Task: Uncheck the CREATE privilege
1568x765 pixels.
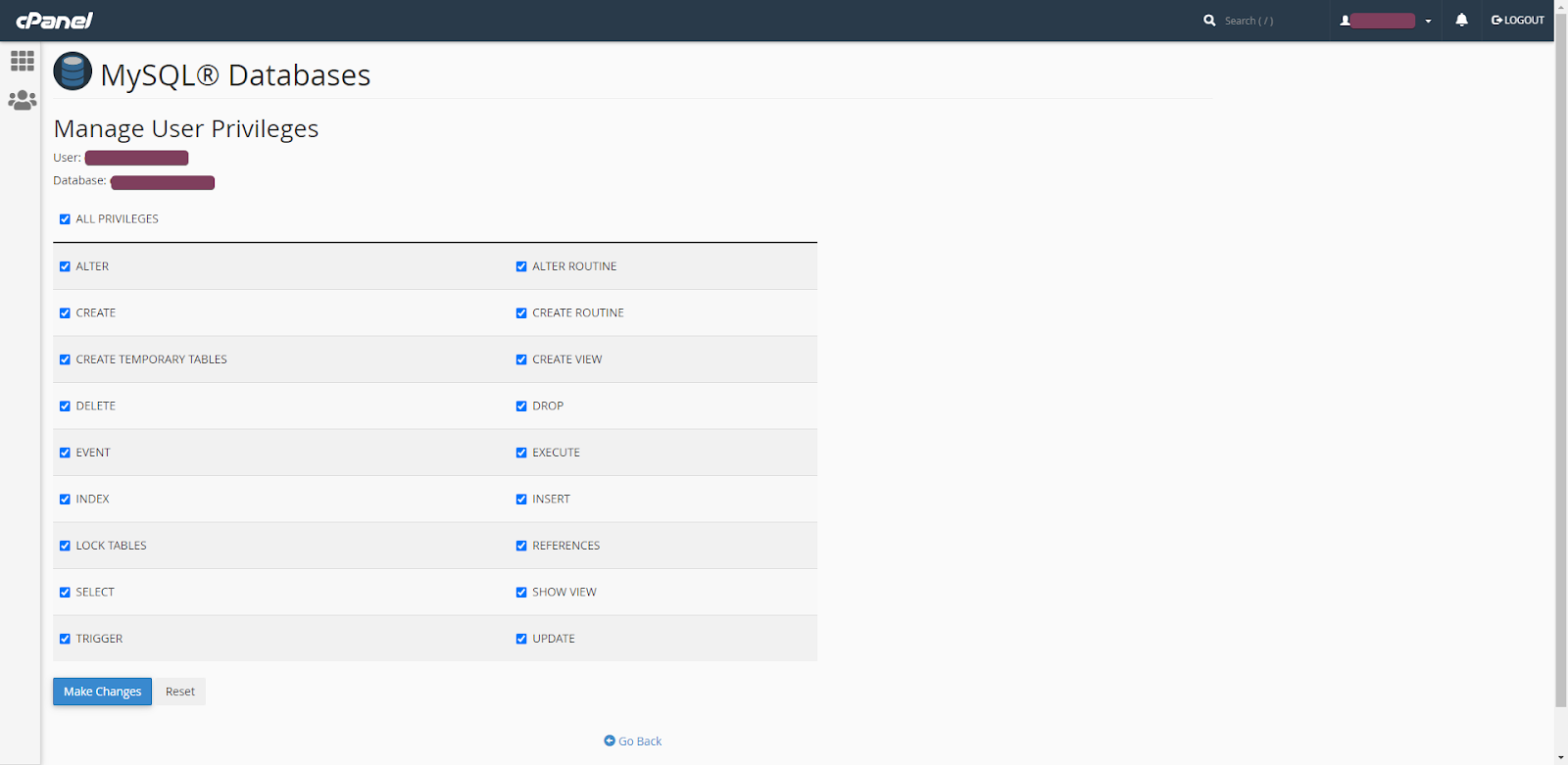Action: (65, 313)
